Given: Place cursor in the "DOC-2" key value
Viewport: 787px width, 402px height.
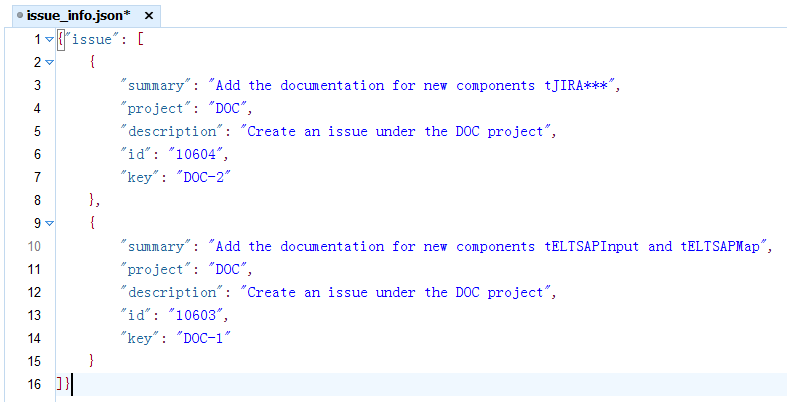Looking at the screenshot, I should pos(210,177).
